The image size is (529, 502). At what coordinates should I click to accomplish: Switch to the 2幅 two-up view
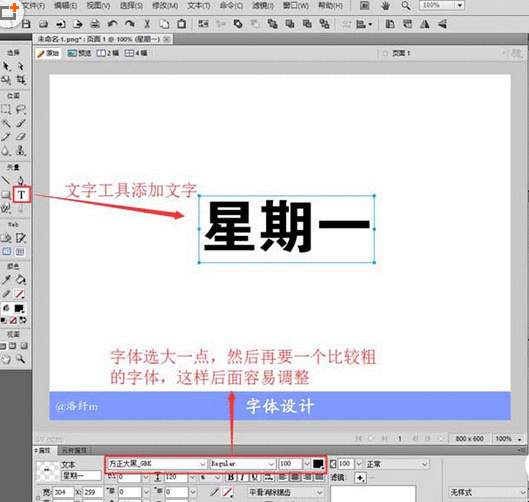[108, 53]
